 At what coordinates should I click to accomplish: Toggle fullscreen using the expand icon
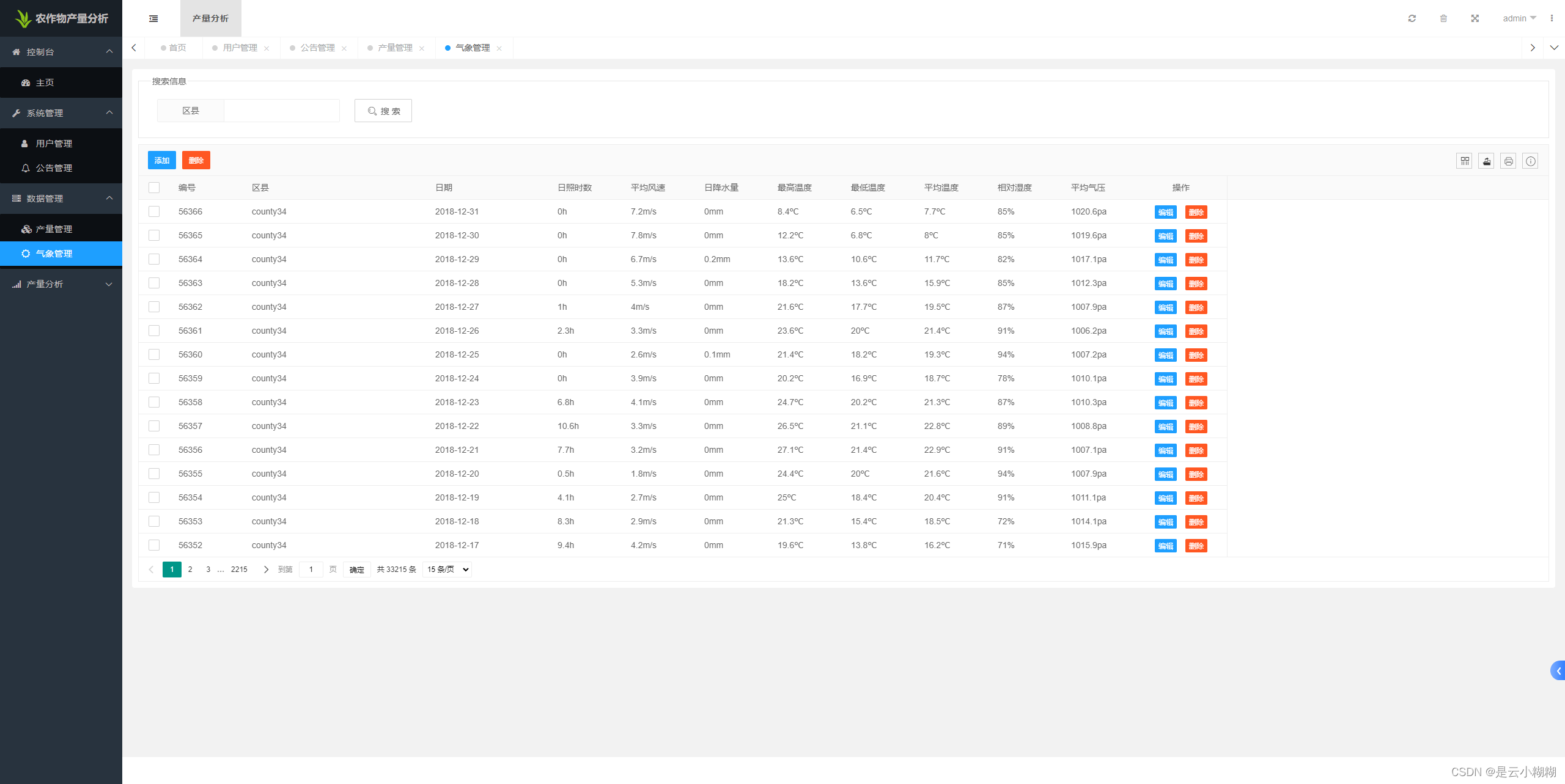click(x=1475, y=18)
